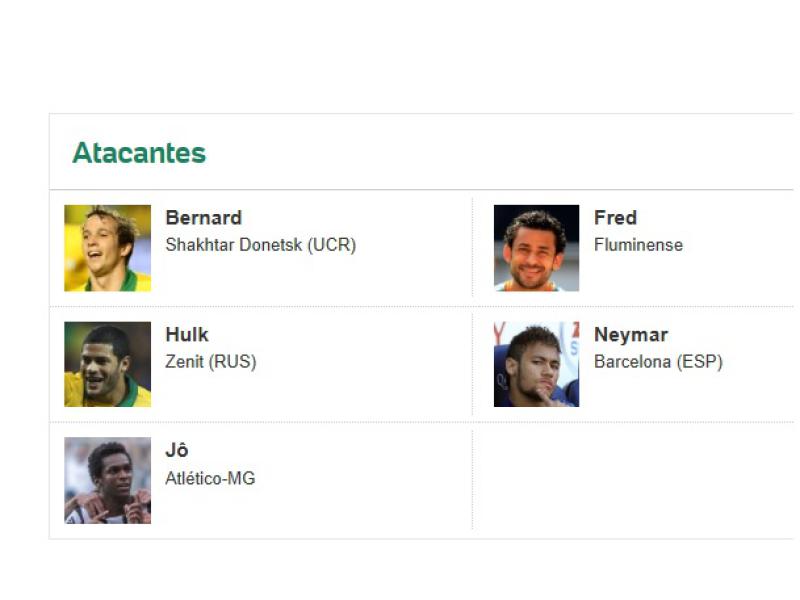800x600 pixels.
Task: Open the Fred name link
Action: coord(615,218)
